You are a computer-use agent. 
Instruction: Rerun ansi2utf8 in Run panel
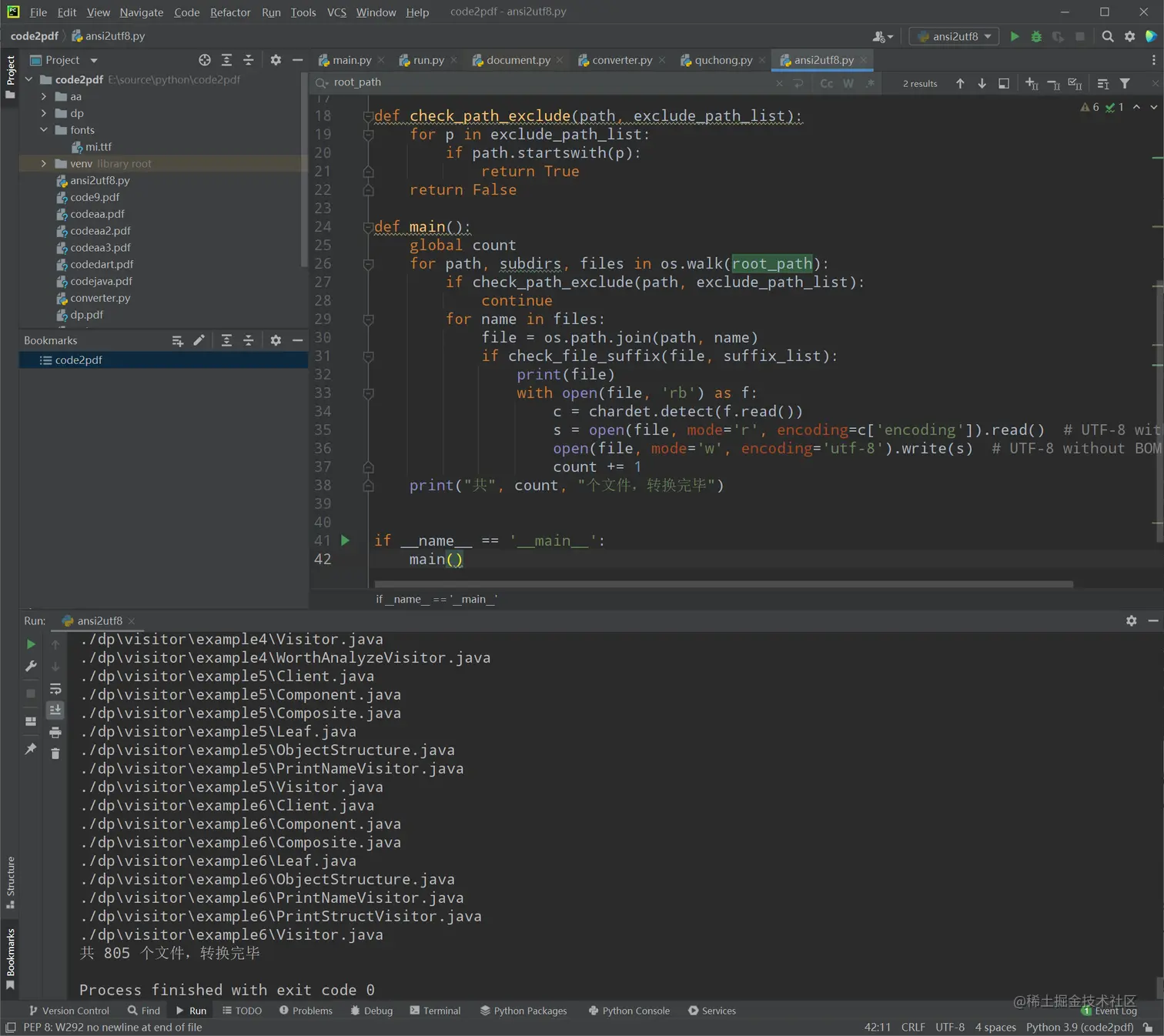pyautogui.click(x=31, y=644)
